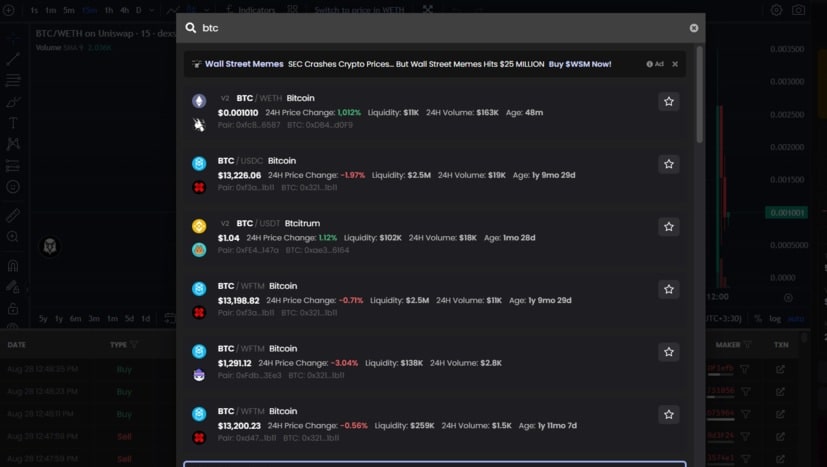This screenshot has height=467, width=827.
Task: Click the Buy $WSM Now! link
Action: click(x=580, y=64)
